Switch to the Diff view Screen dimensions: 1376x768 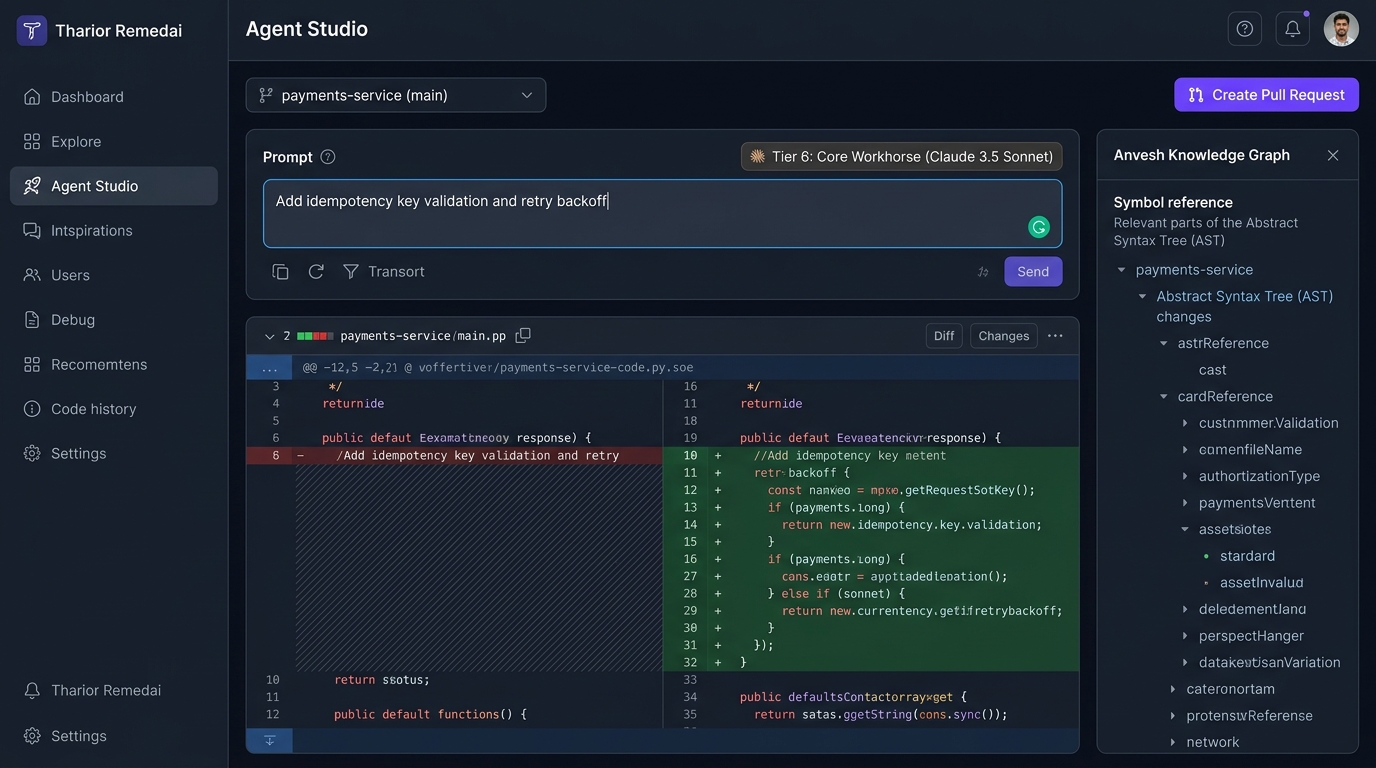pyautogui.click(x=944, y=336)
